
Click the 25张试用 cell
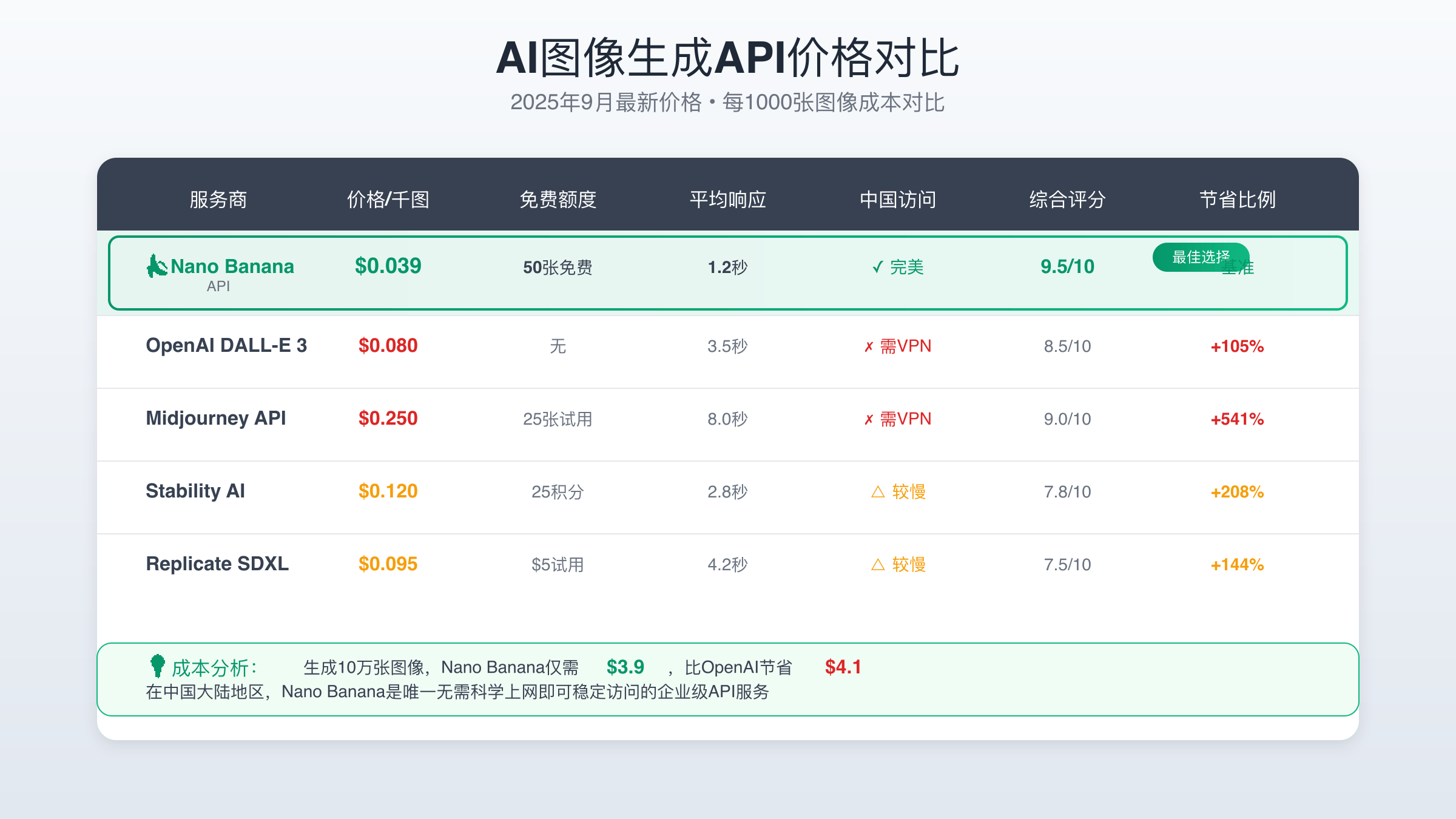pos(558,419)
